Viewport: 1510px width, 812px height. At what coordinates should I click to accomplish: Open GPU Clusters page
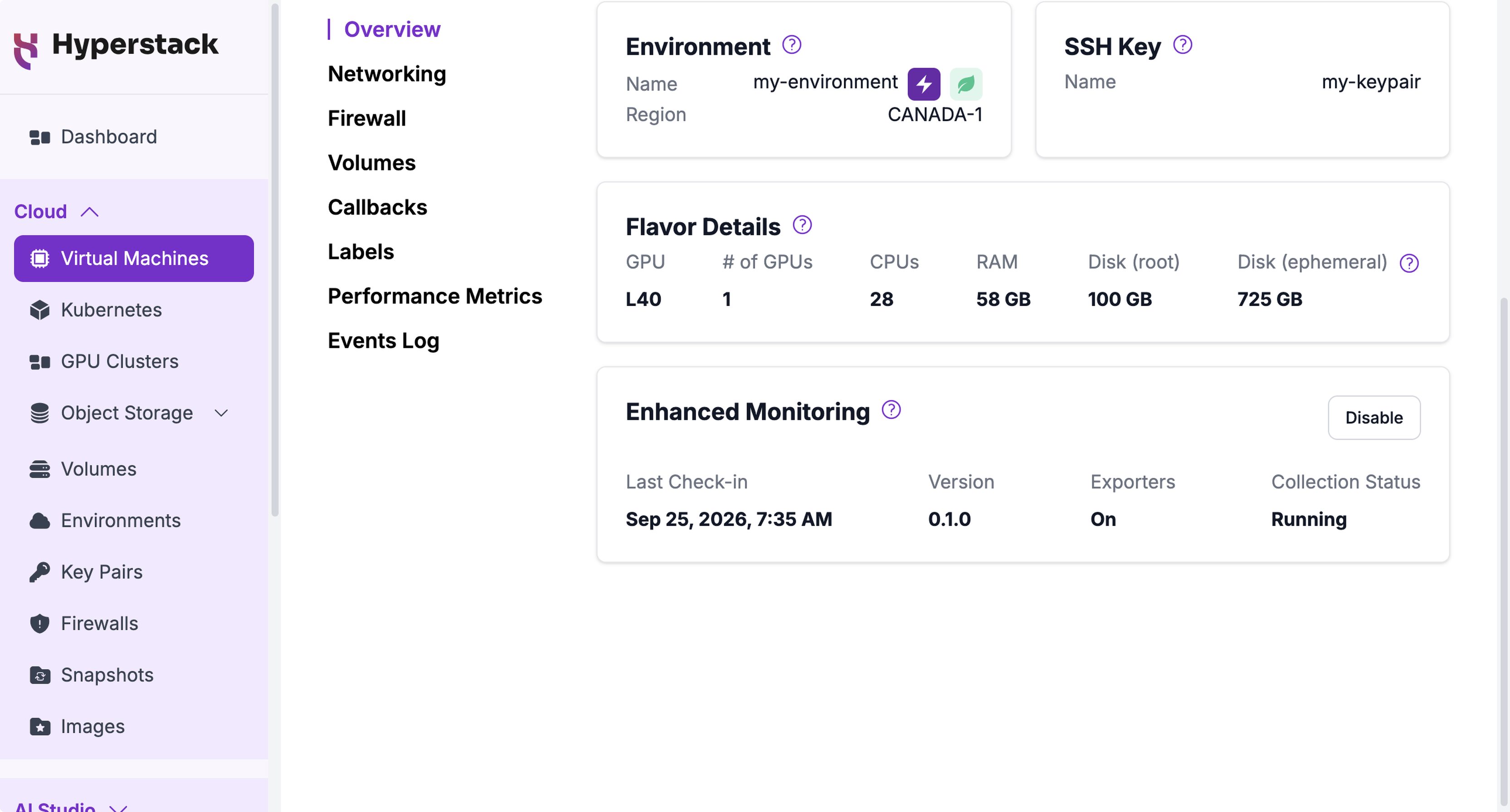[134, 362]
